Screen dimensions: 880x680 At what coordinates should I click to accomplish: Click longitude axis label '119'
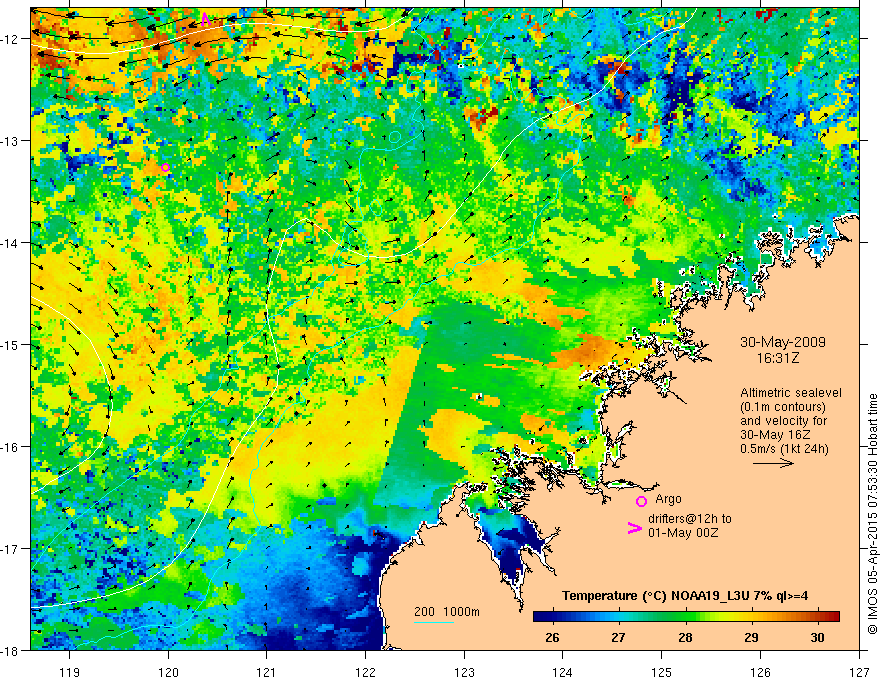[70, 672]
